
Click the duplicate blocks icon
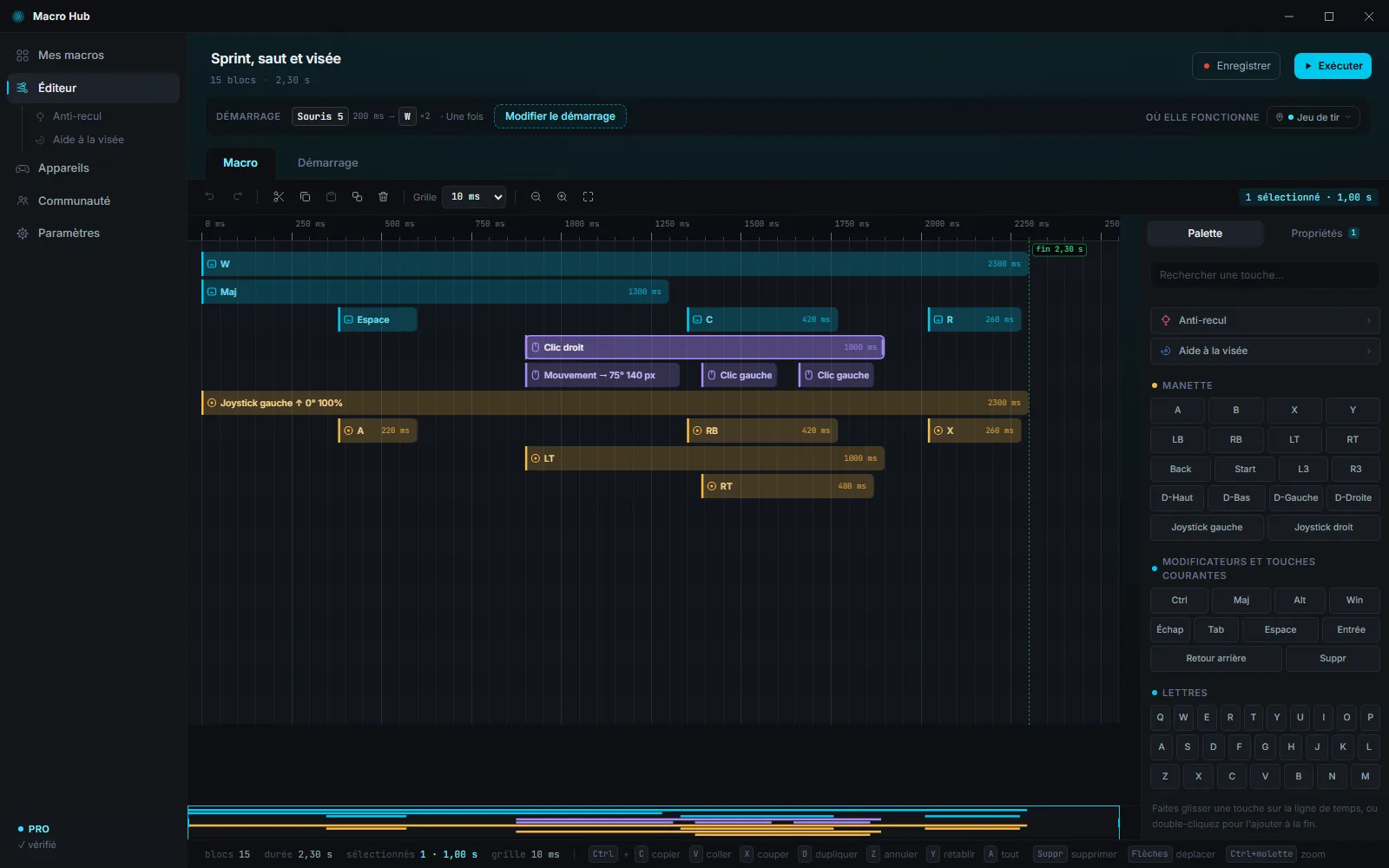pyautogui.click(x=357, y=197)
